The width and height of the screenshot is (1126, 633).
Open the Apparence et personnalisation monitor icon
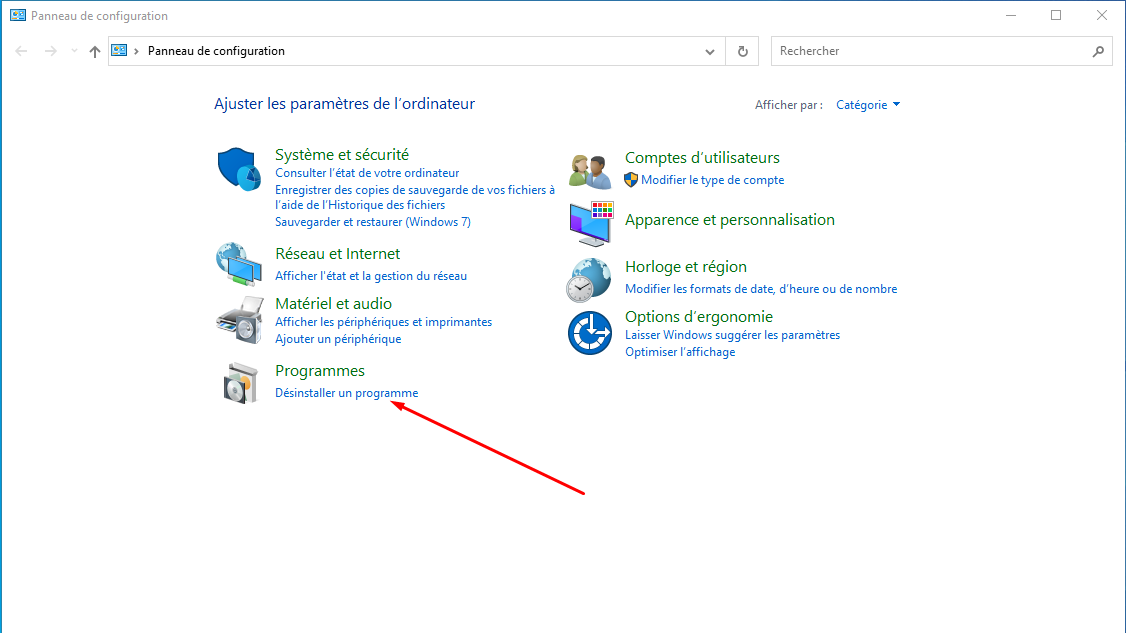591,223
